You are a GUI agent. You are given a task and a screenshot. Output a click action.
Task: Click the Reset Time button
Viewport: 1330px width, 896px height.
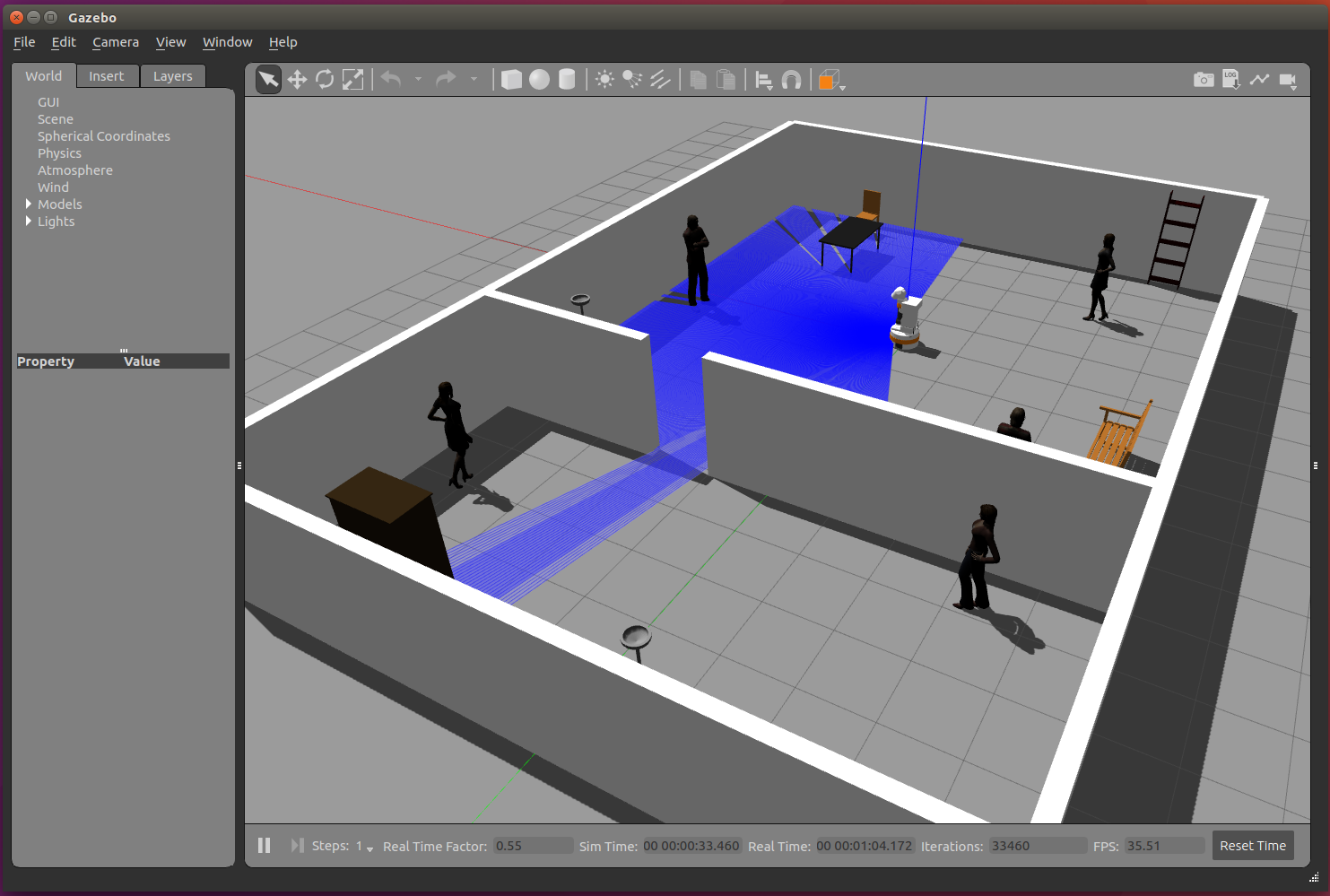[x=1252, y=846]
